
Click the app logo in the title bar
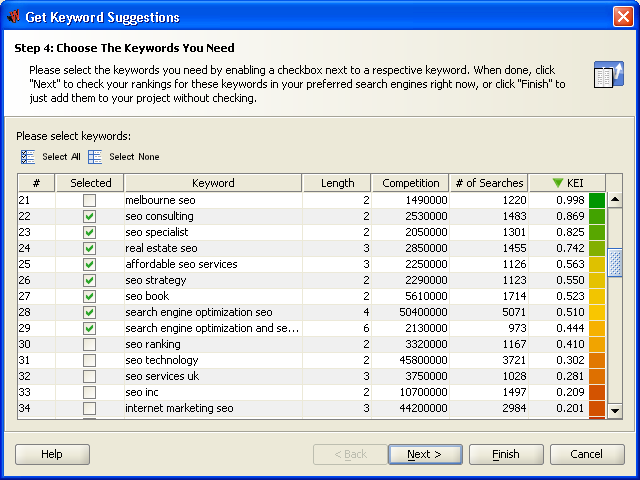click(x=13, y=16)
